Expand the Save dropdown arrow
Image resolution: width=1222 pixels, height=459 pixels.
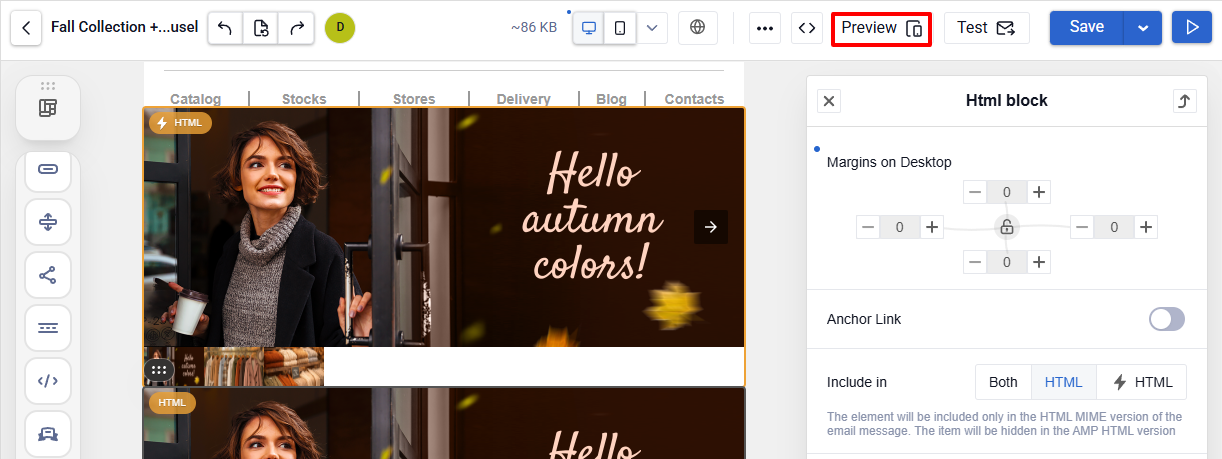click(1143, 28)
